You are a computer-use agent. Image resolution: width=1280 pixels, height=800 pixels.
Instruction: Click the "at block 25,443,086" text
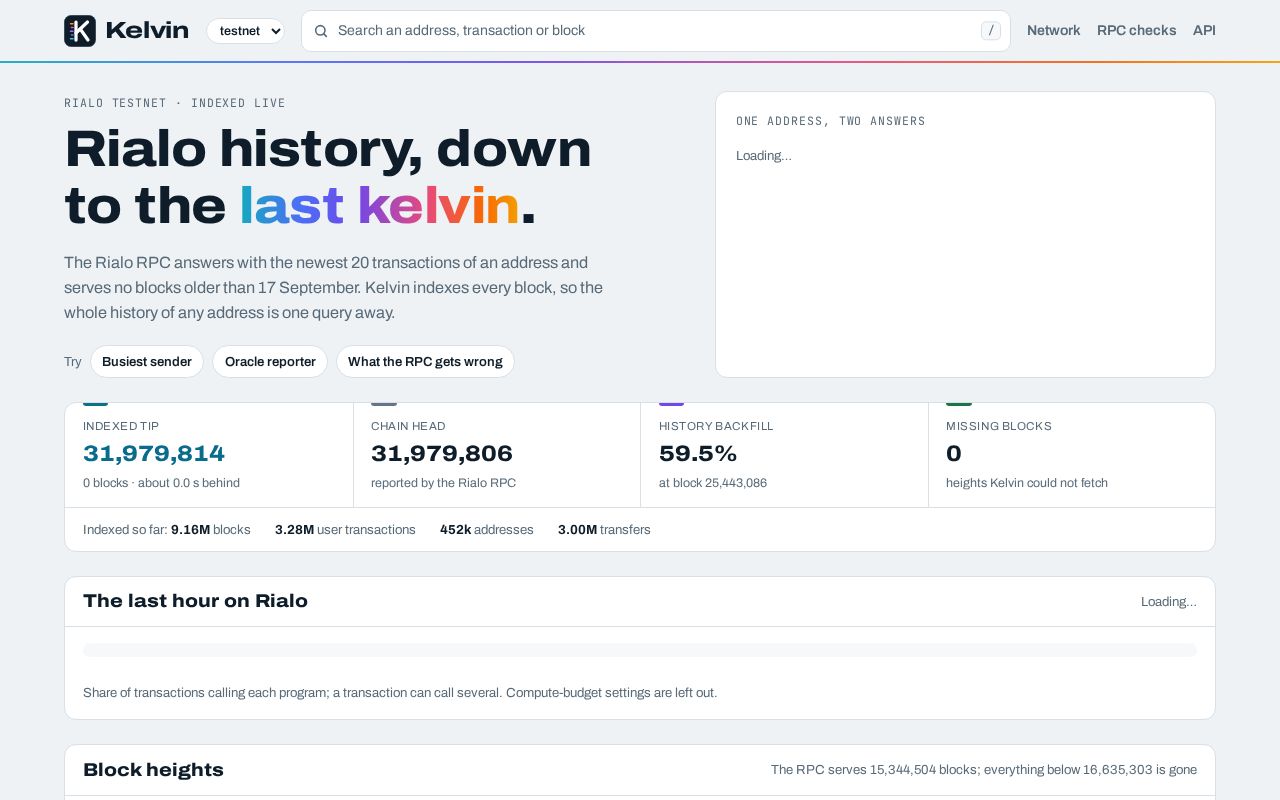(x=713, y=483)
